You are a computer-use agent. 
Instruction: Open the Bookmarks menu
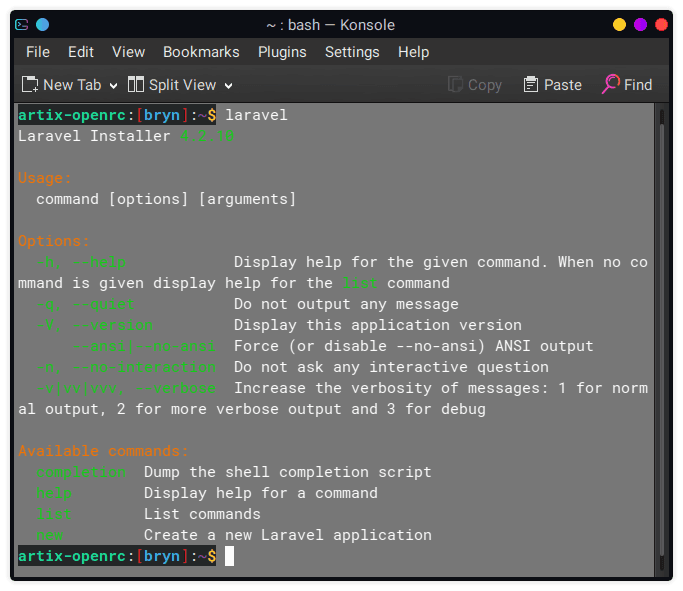[201, 52]
